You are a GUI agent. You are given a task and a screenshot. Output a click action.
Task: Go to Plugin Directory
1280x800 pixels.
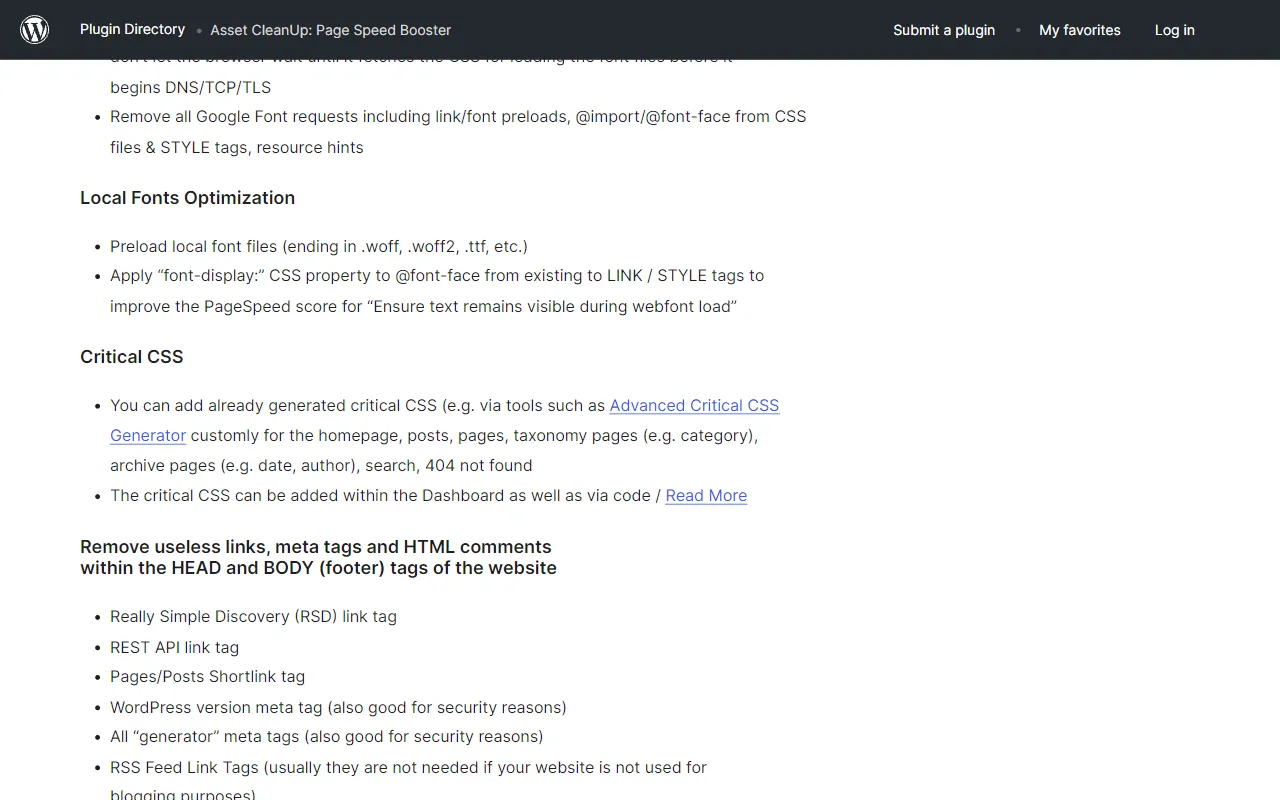pos(132,29)
